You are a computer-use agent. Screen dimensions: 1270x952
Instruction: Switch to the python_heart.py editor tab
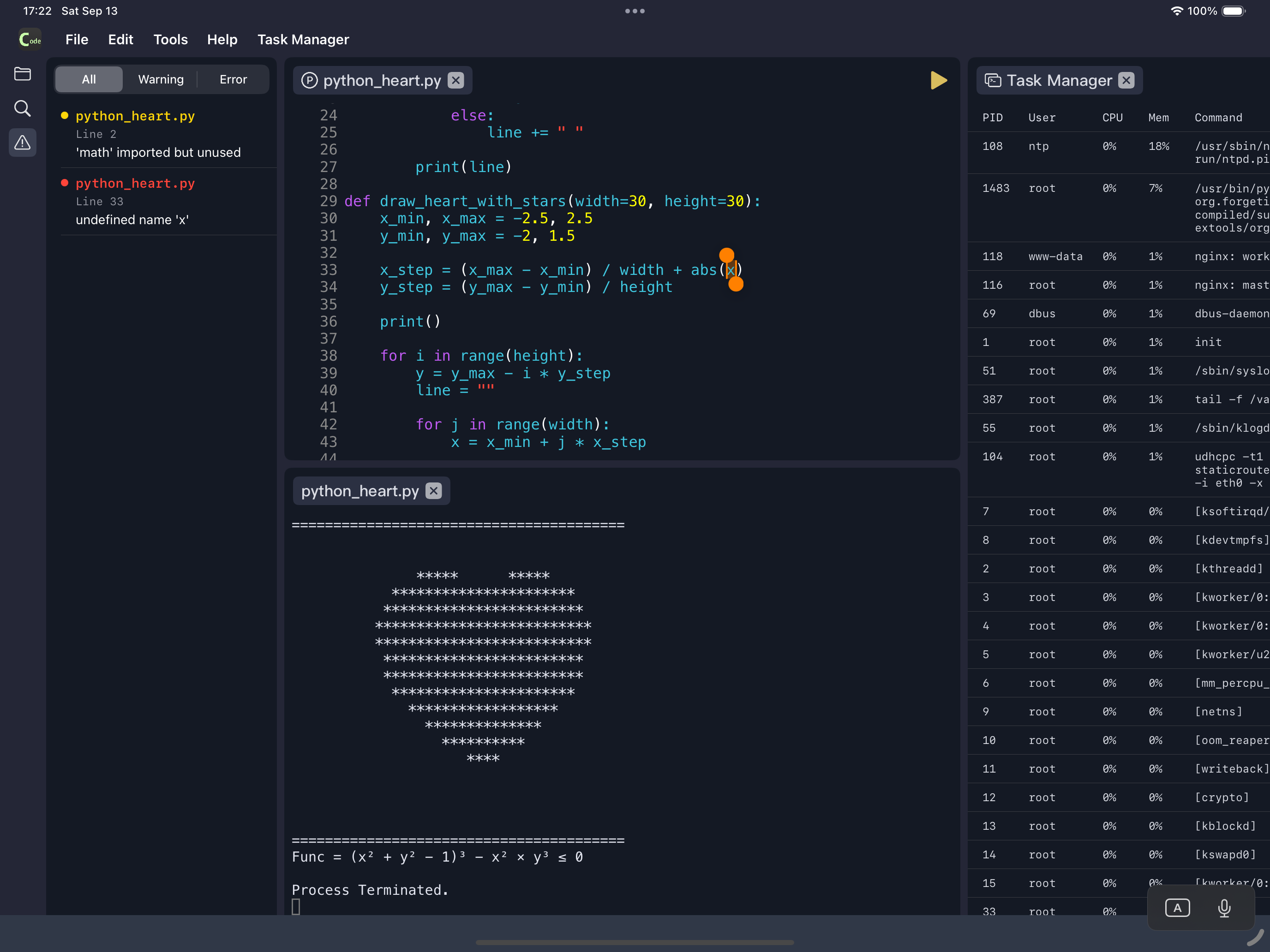[x=382, y=80]
